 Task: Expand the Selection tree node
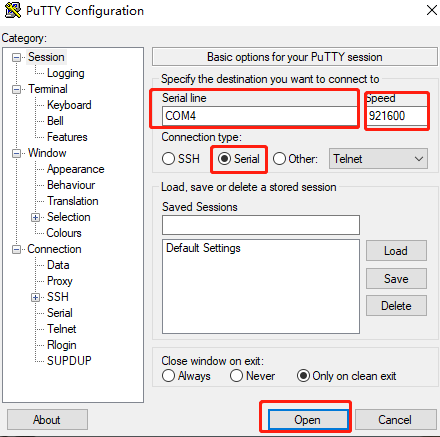tap(35, 217)
